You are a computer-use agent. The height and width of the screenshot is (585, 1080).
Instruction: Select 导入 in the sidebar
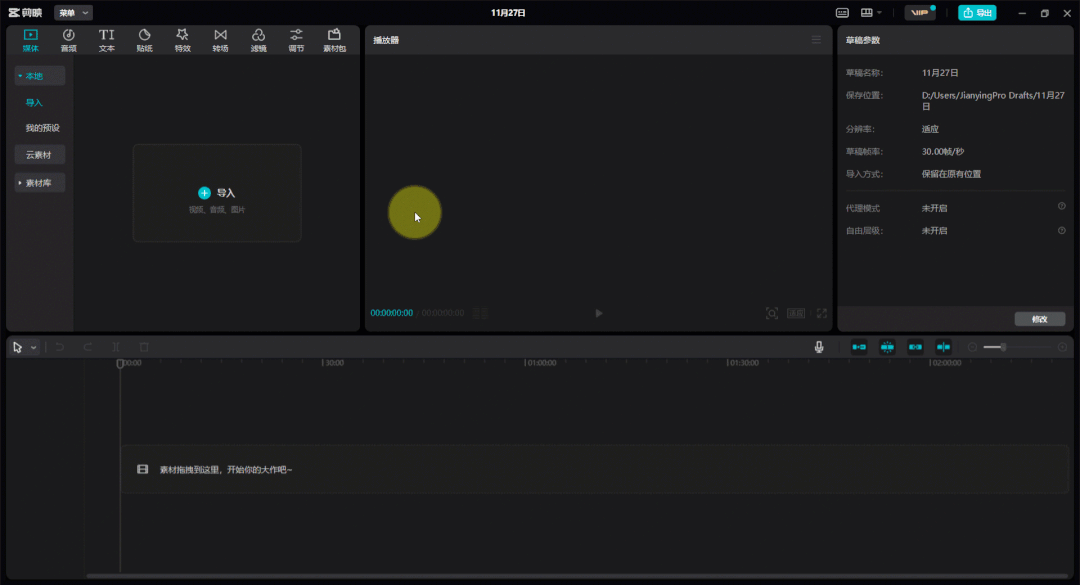click(x=34, y=103)
